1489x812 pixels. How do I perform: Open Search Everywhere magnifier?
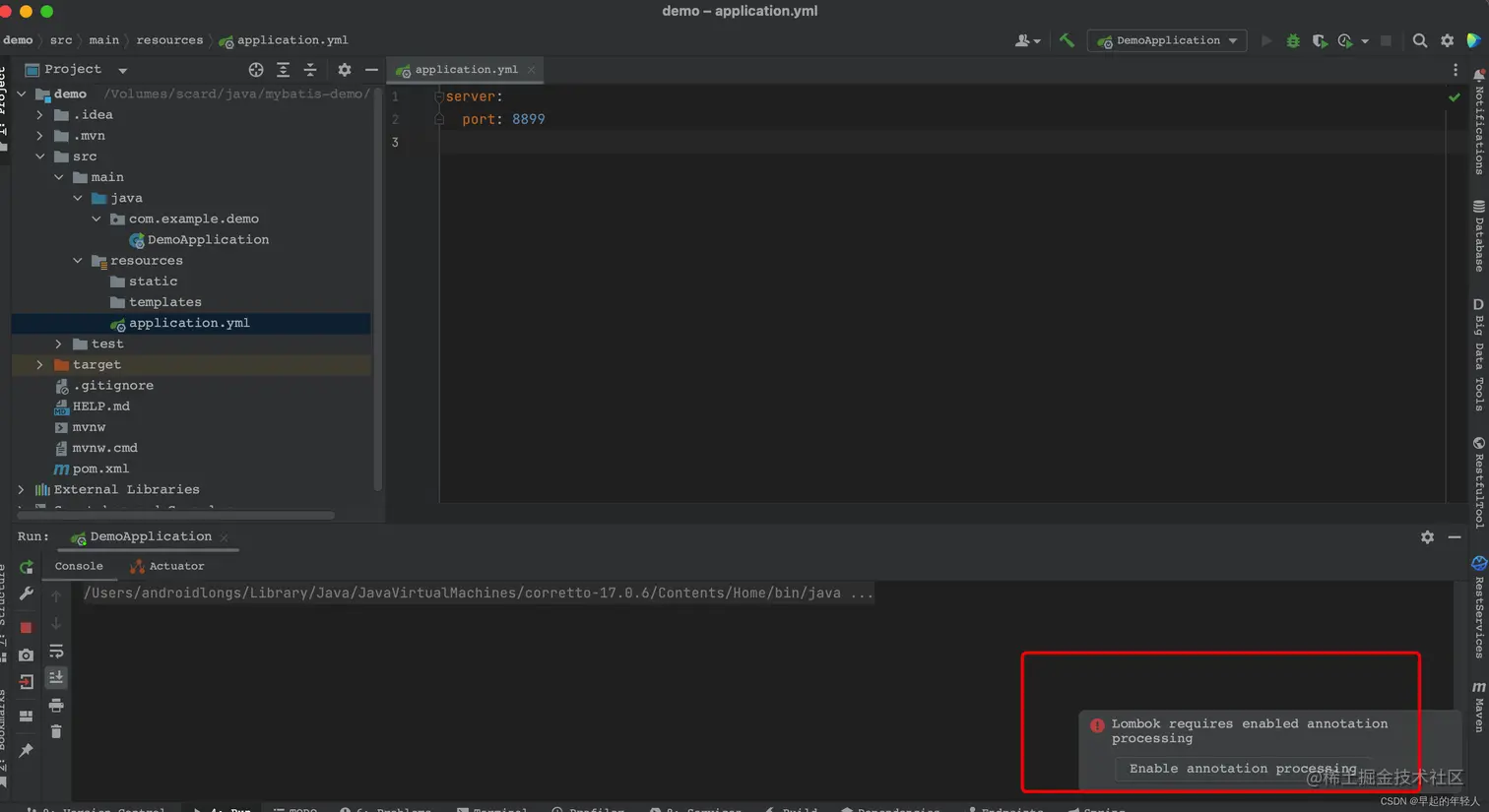(1419, 40)
